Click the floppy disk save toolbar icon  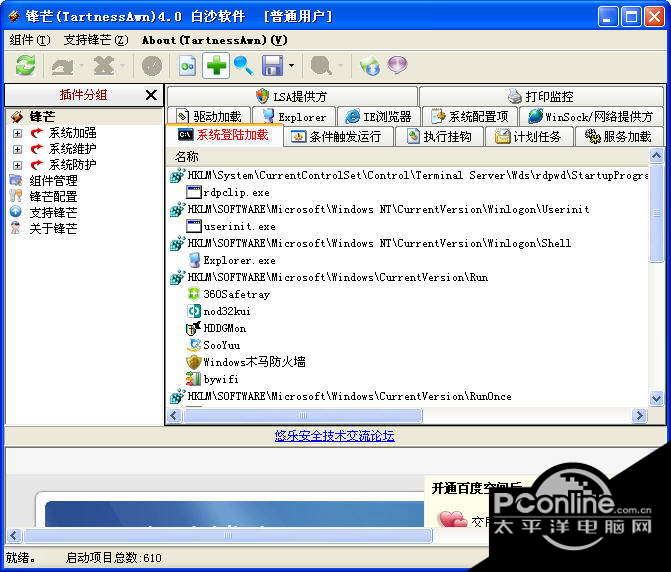tap(273, 66)
